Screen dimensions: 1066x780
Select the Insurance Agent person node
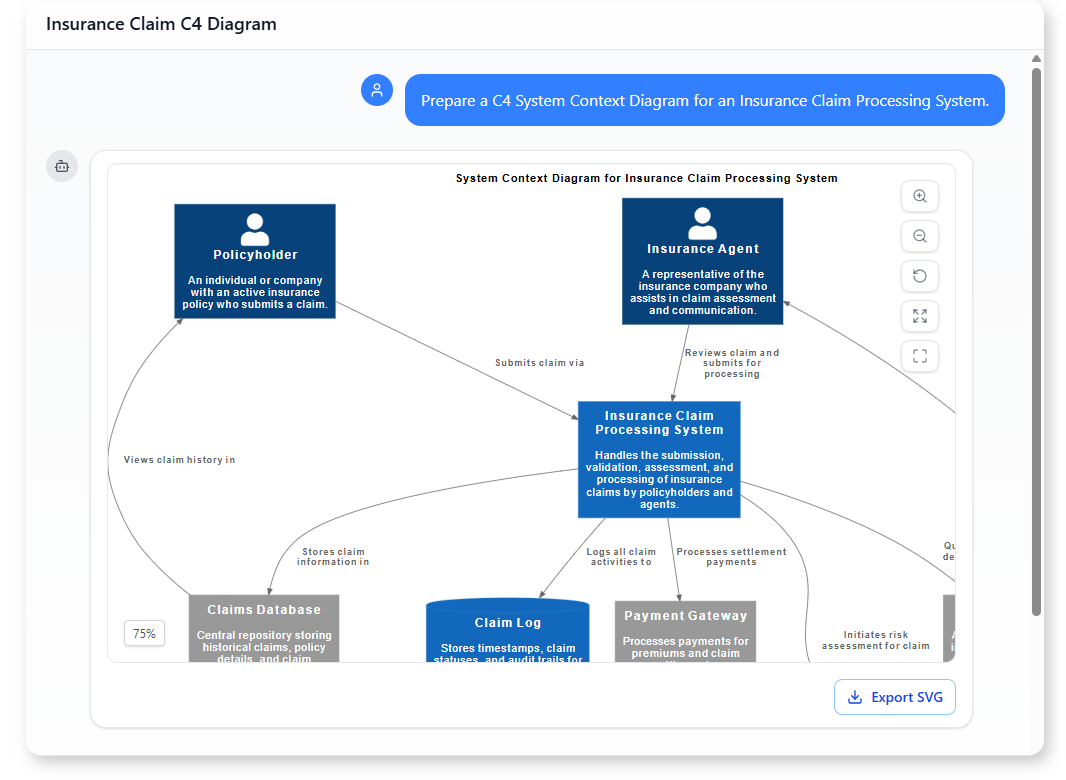click(702, 261)
